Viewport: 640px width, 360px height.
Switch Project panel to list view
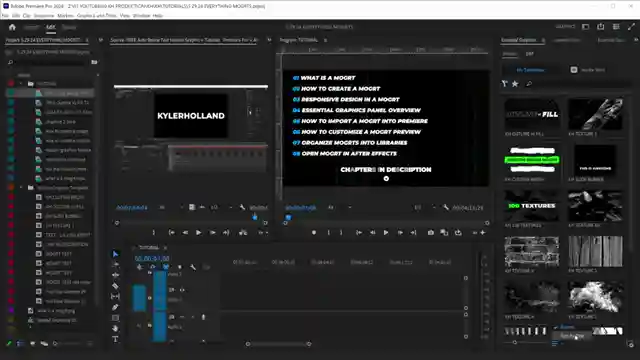(x=20, y=344)
